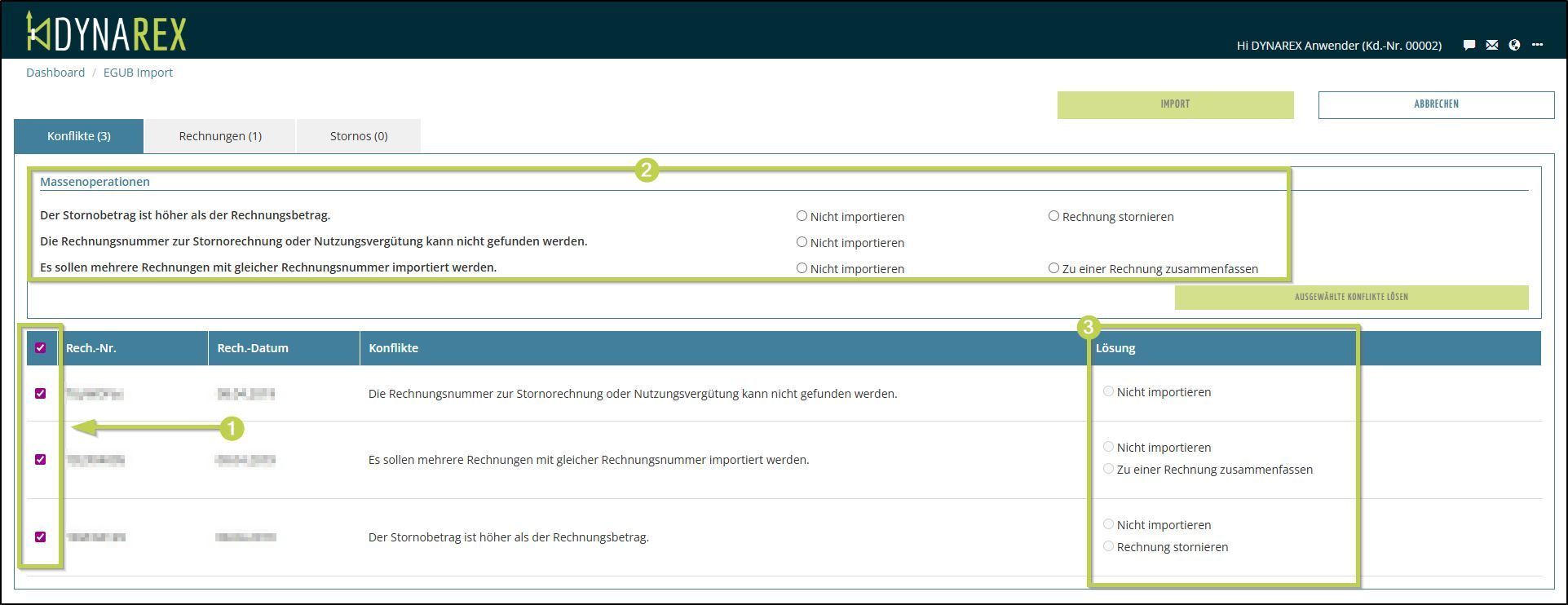The image size is (1568, 605).
Task: Choose 'Nicht importieren' for Stornobetrag mass operation
Action: (802, 216)
